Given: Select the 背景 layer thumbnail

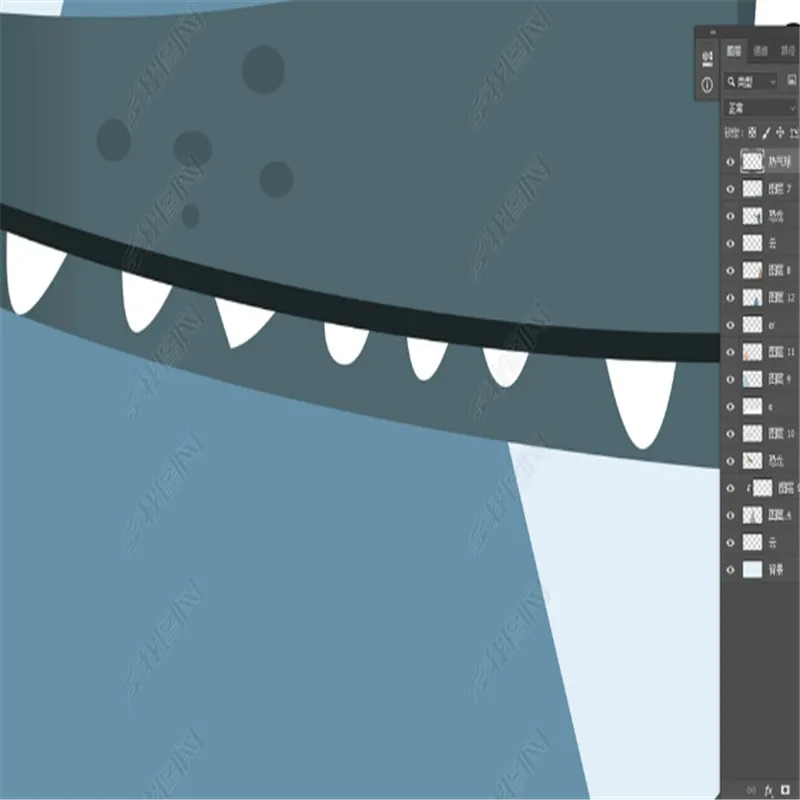Looking at the screenshot, I should pyautogui.click(x=752, y=569).
